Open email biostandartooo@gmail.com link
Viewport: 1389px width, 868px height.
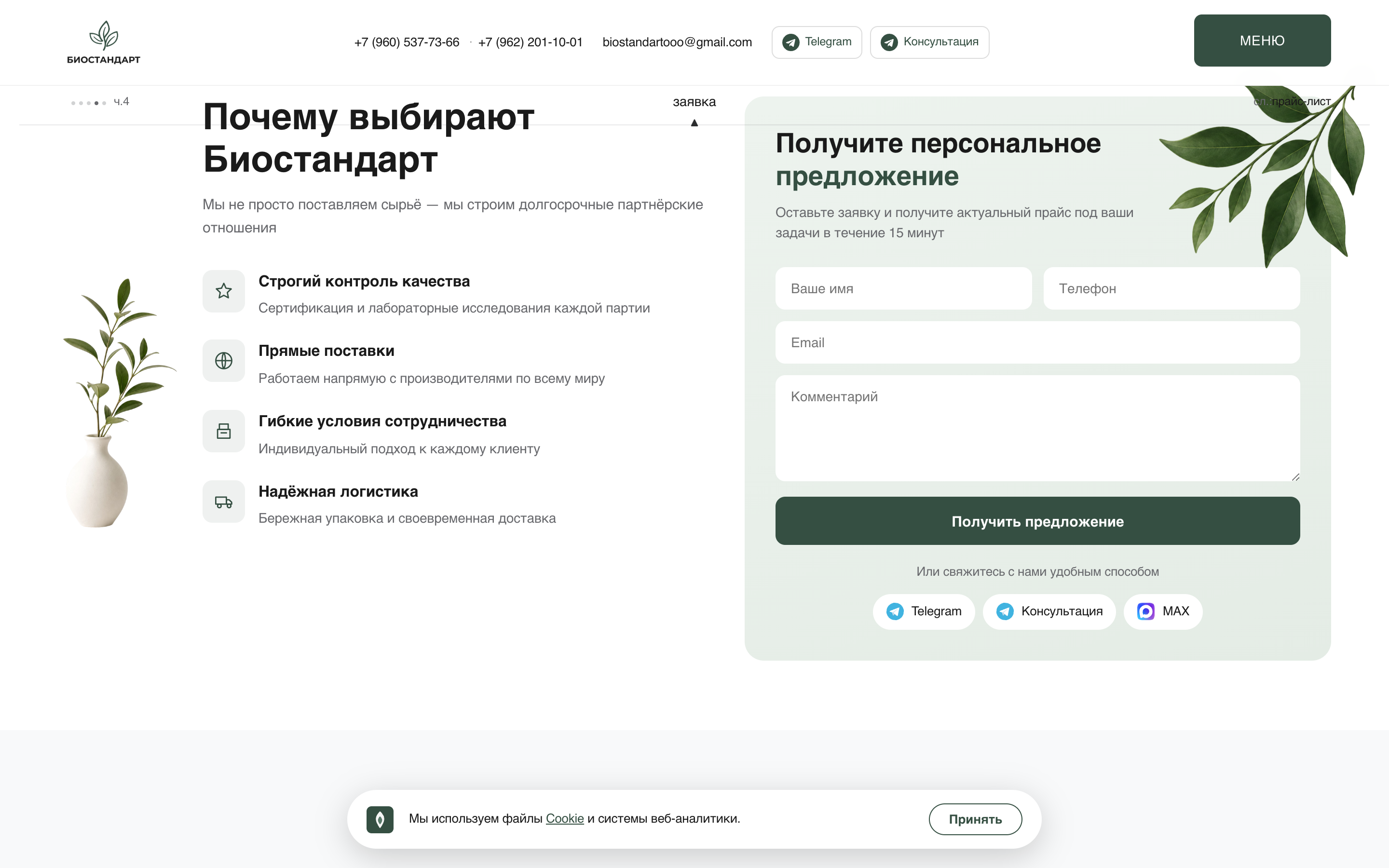coord(677,42)
